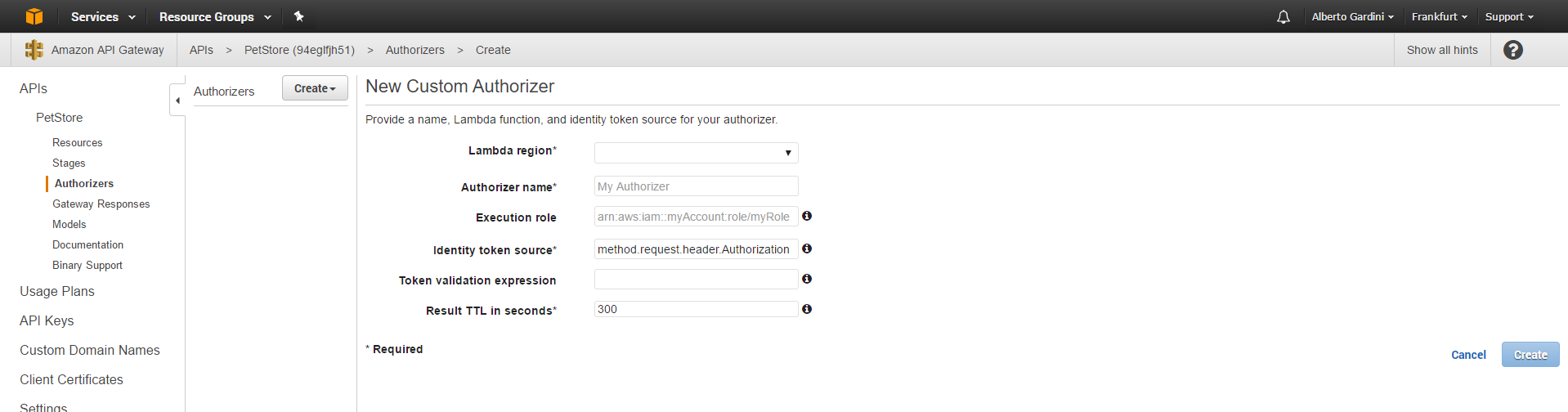Expand the Services menu

(102, 17)
